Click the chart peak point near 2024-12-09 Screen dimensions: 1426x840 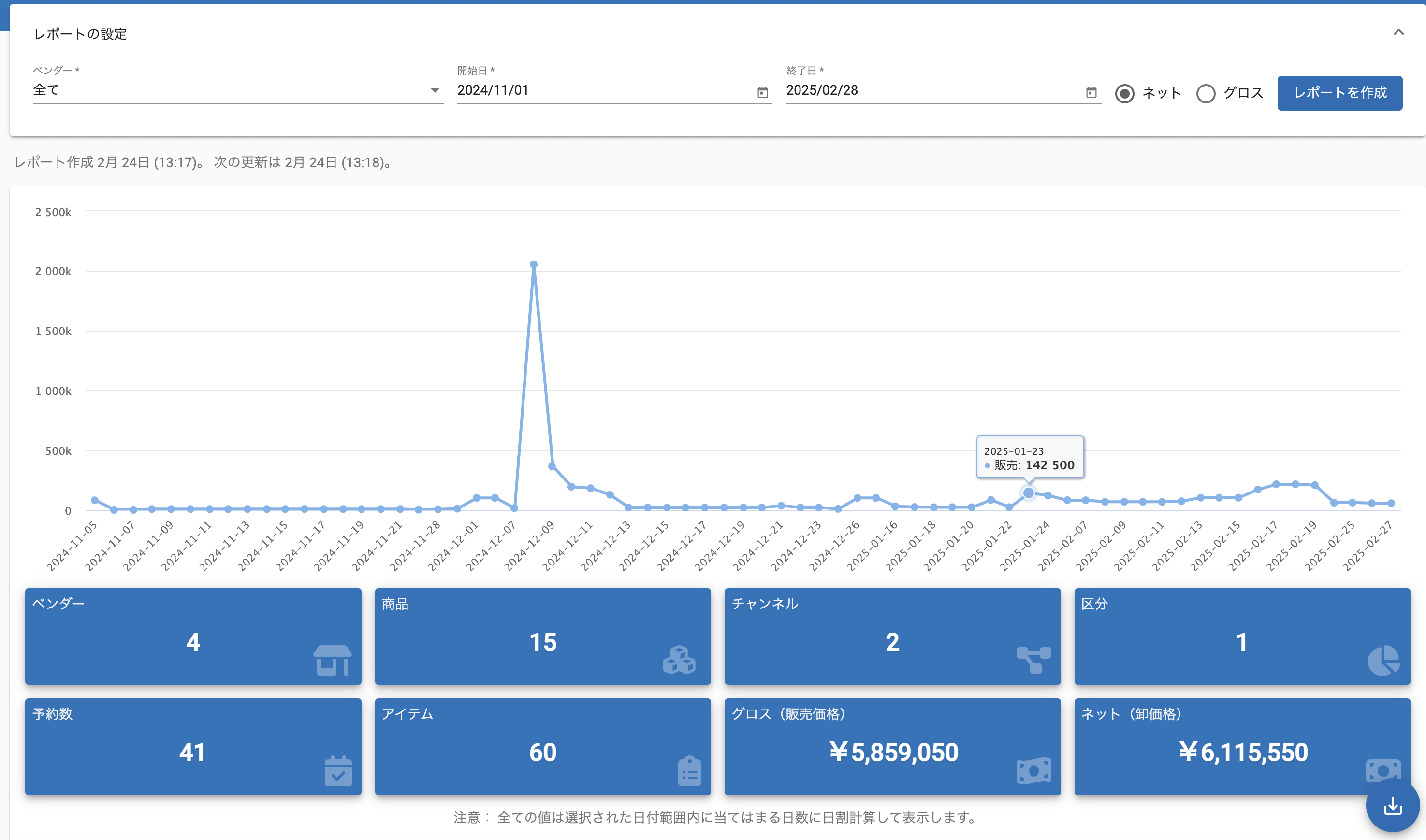533,264
